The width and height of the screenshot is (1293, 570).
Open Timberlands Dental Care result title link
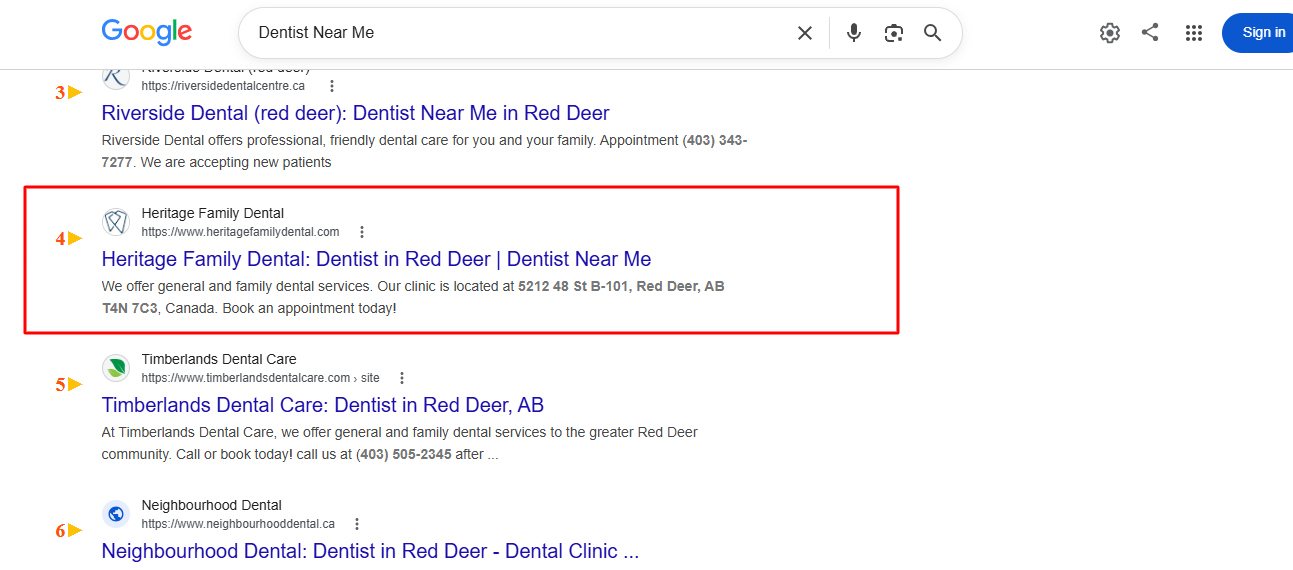tap(323, 405)
